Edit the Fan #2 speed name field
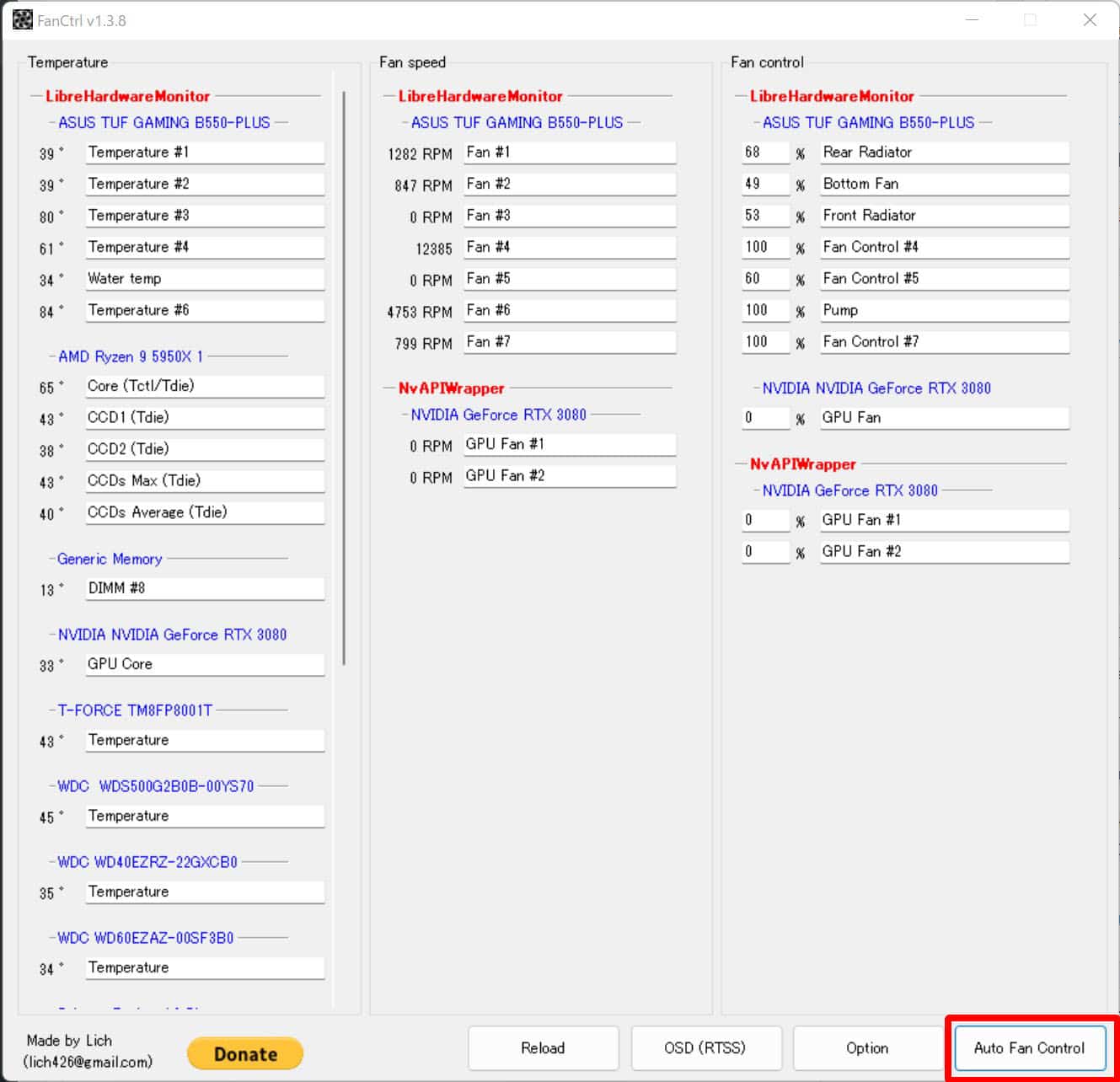Screen dimensions: 1120x1082 point(570,185)
